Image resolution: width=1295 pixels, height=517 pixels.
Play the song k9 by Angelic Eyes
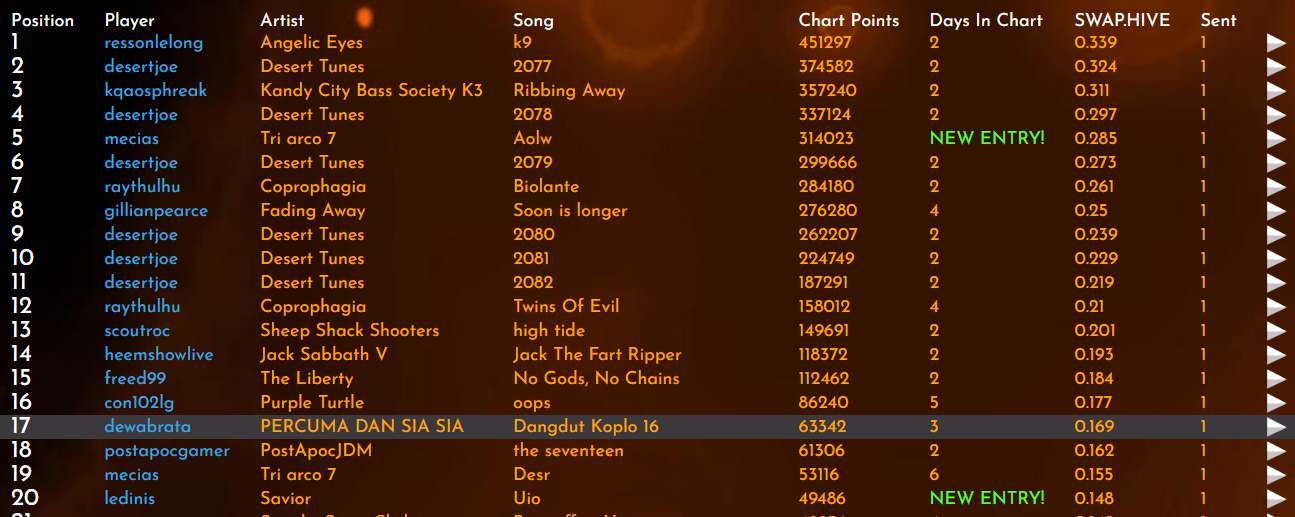1276,43
